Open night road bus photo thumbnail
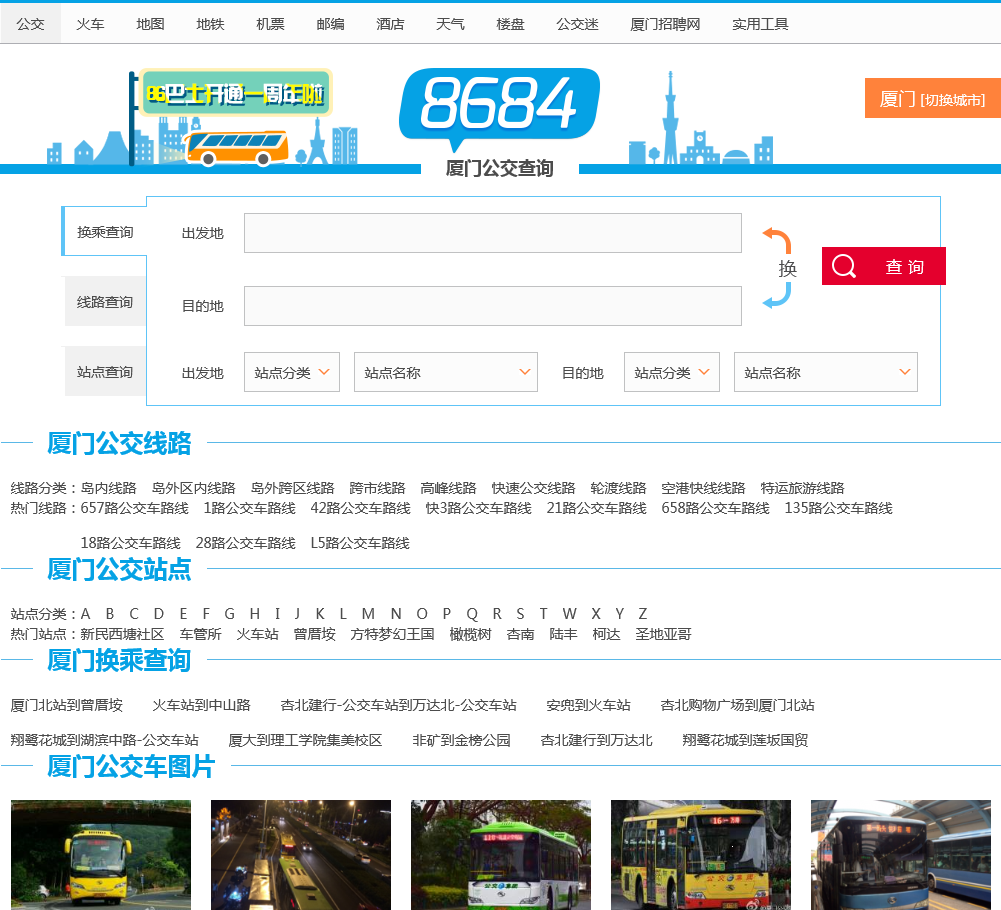 pyautogui.click(x=301, y=855)
